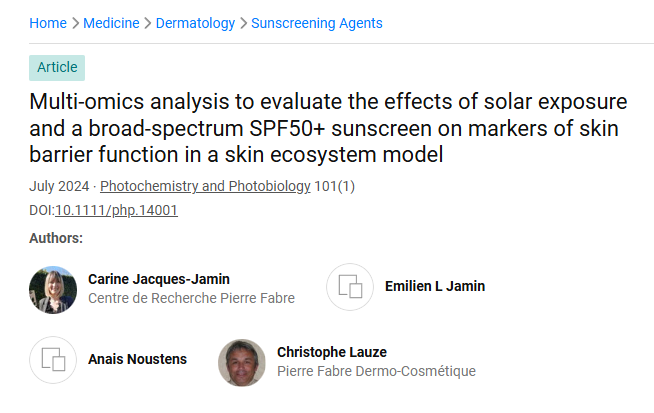Click the Authors section label
Viewport: 654px width, 413px height.
(x=56, y=238)
